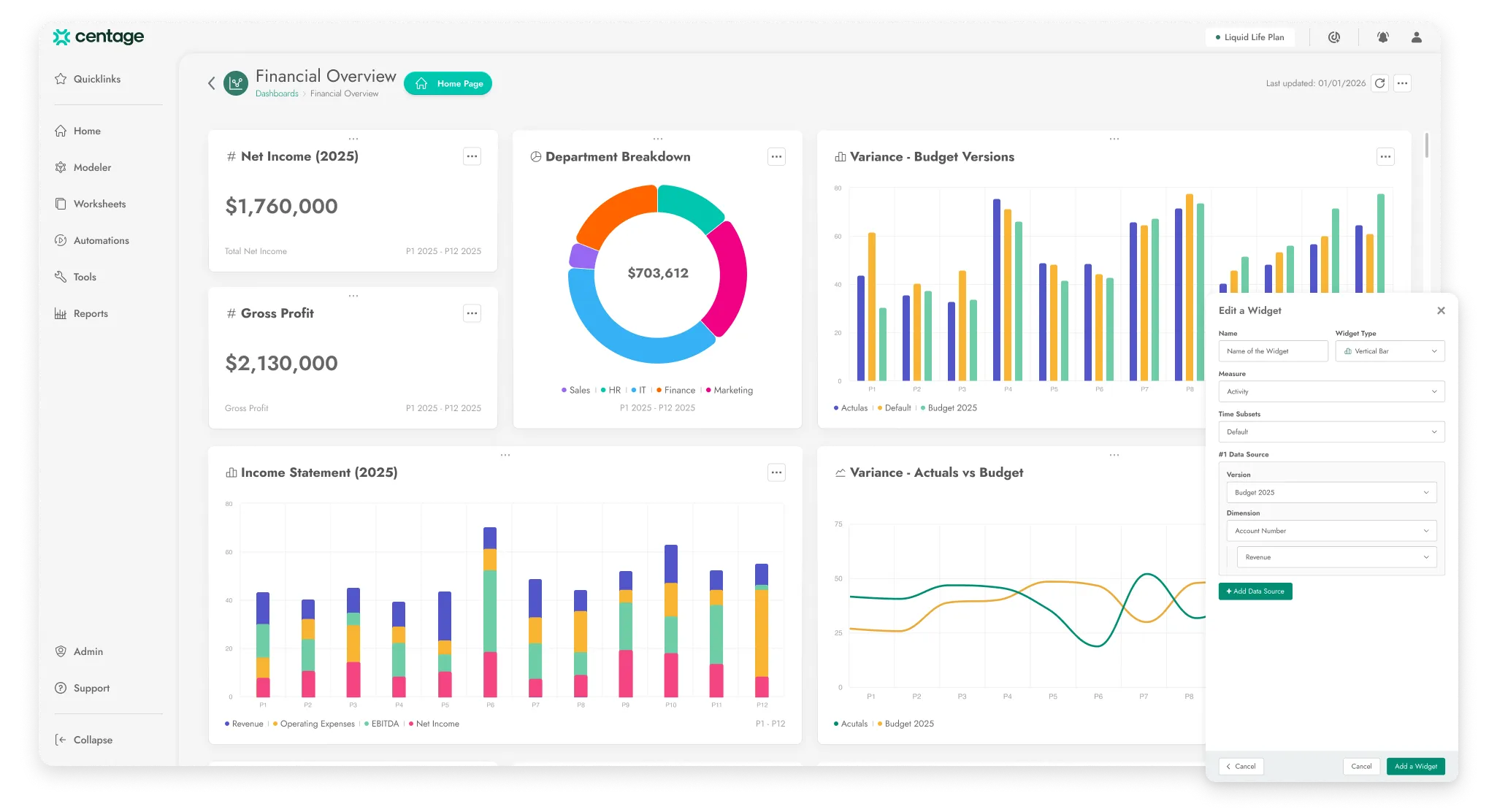This screenshot has height=812, width=1497.
Task: Open the notifications bell icon
Action: (1382, 37)
